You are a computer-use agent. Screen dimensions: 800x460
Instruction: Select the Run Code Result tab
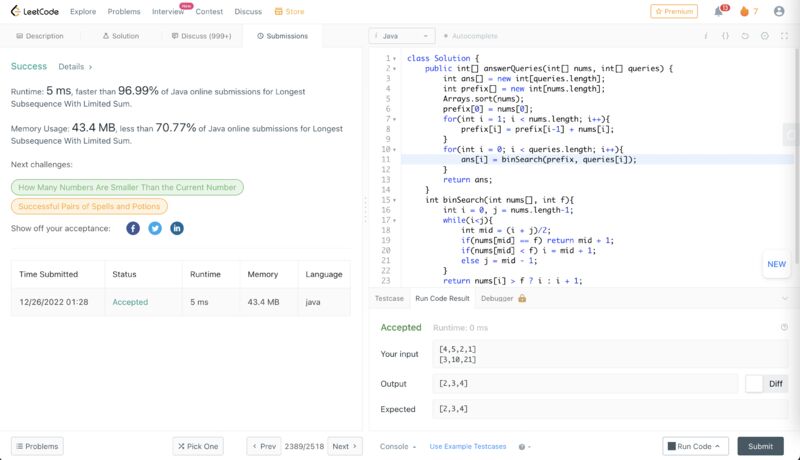(442, 298)
